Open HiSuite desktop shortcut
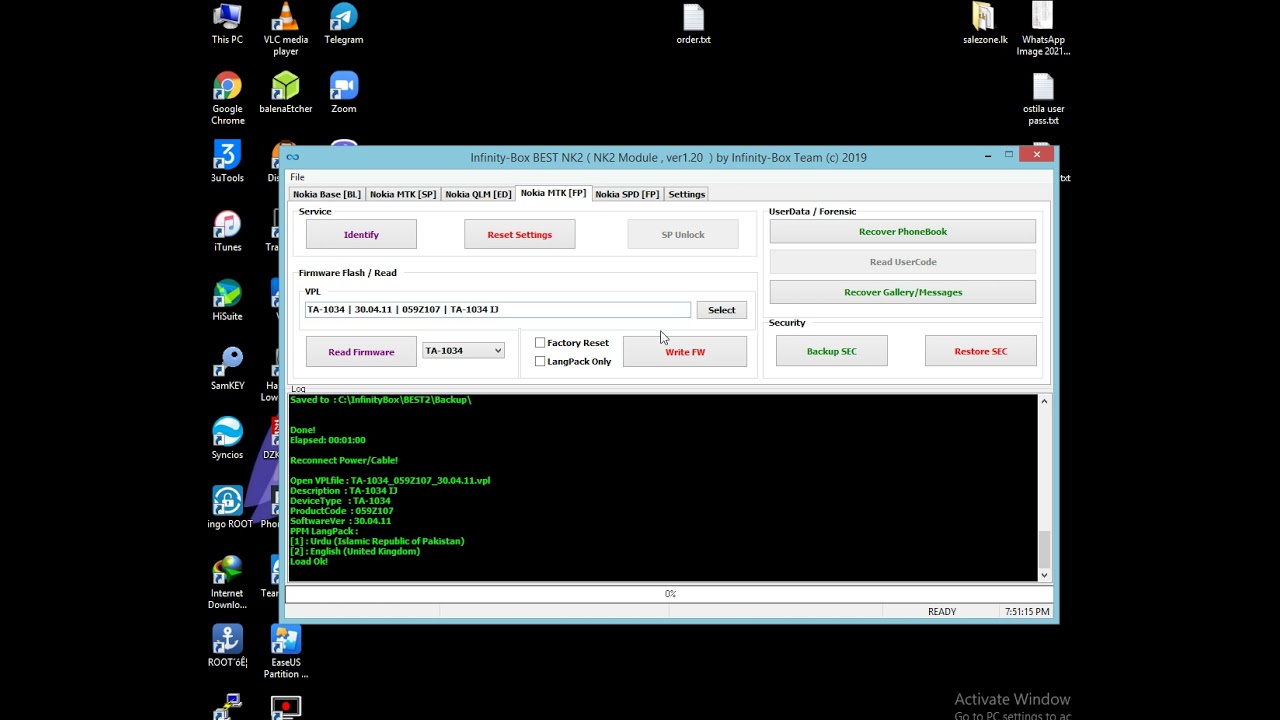The width and height of the screenshot is (1280, 720). click(227, 300)
